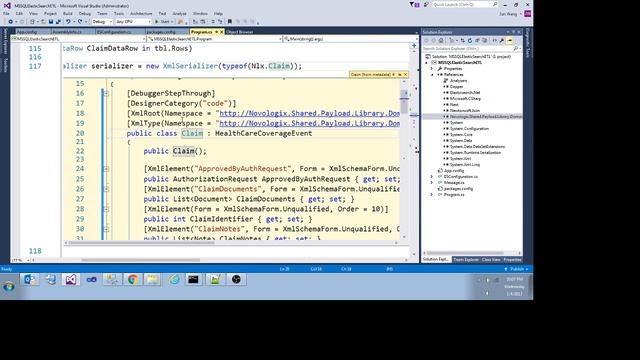Click the peek window vertical scrollbar thumb

click(404, 101)
